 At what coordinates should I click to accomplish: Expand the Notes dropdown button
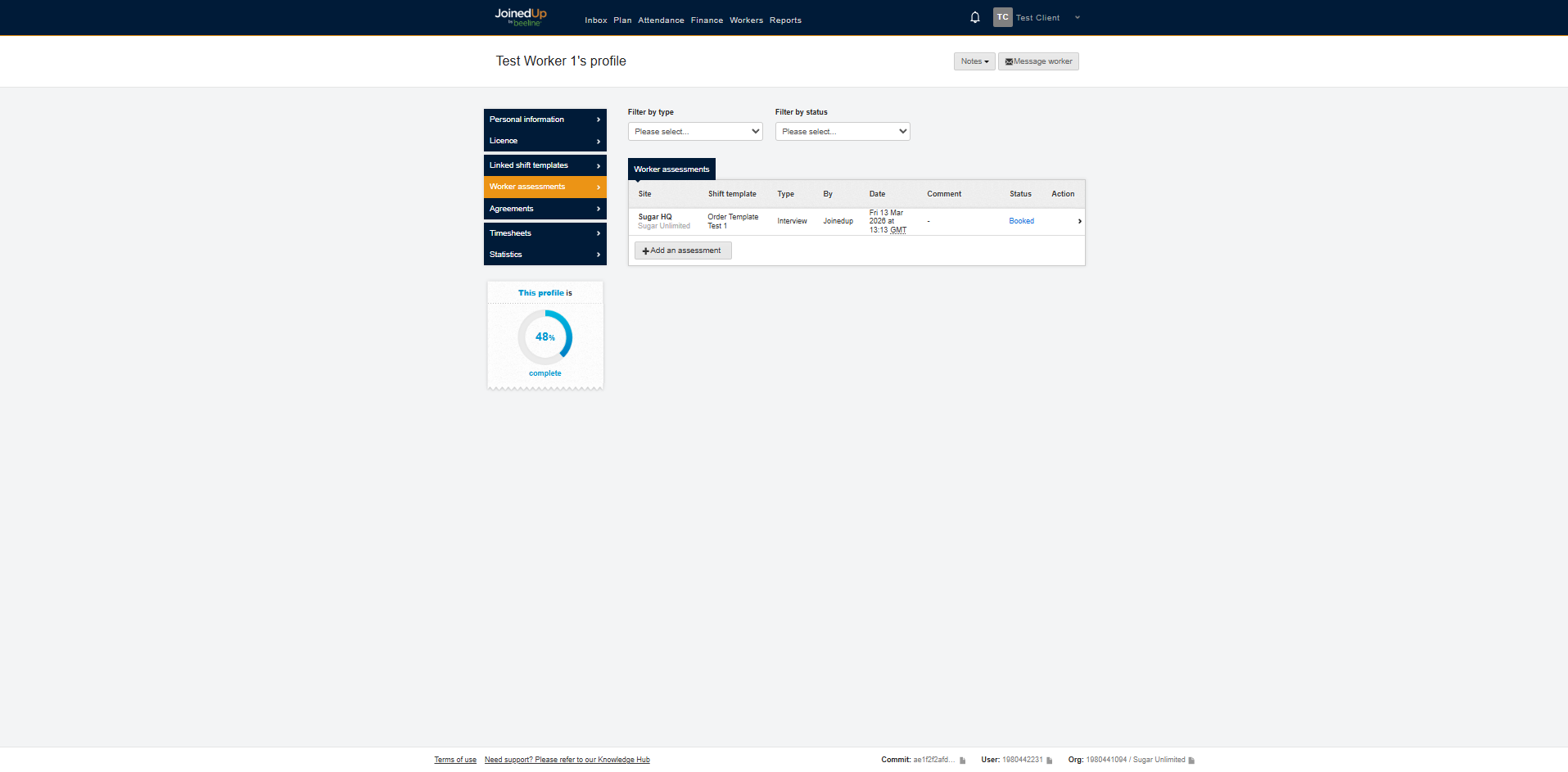(974, 61)
